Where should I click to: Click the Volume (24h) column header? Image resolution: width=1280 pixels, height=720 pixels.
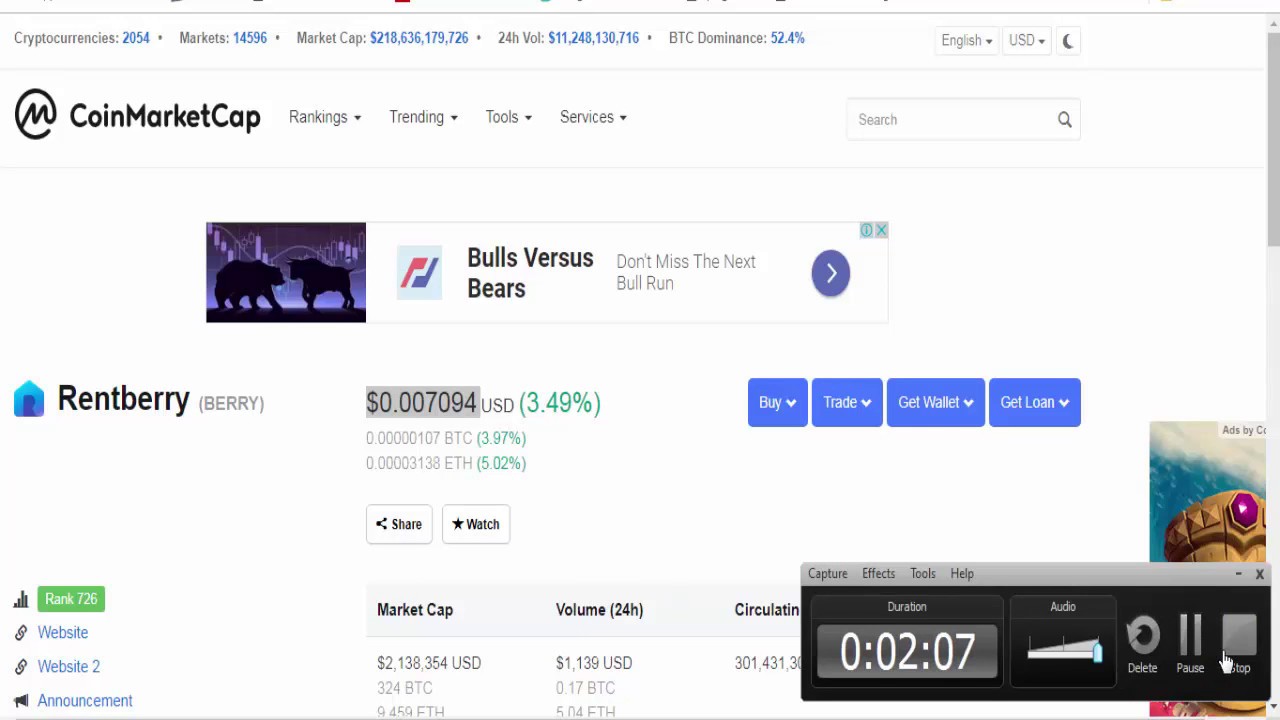(x=599, y=610)
